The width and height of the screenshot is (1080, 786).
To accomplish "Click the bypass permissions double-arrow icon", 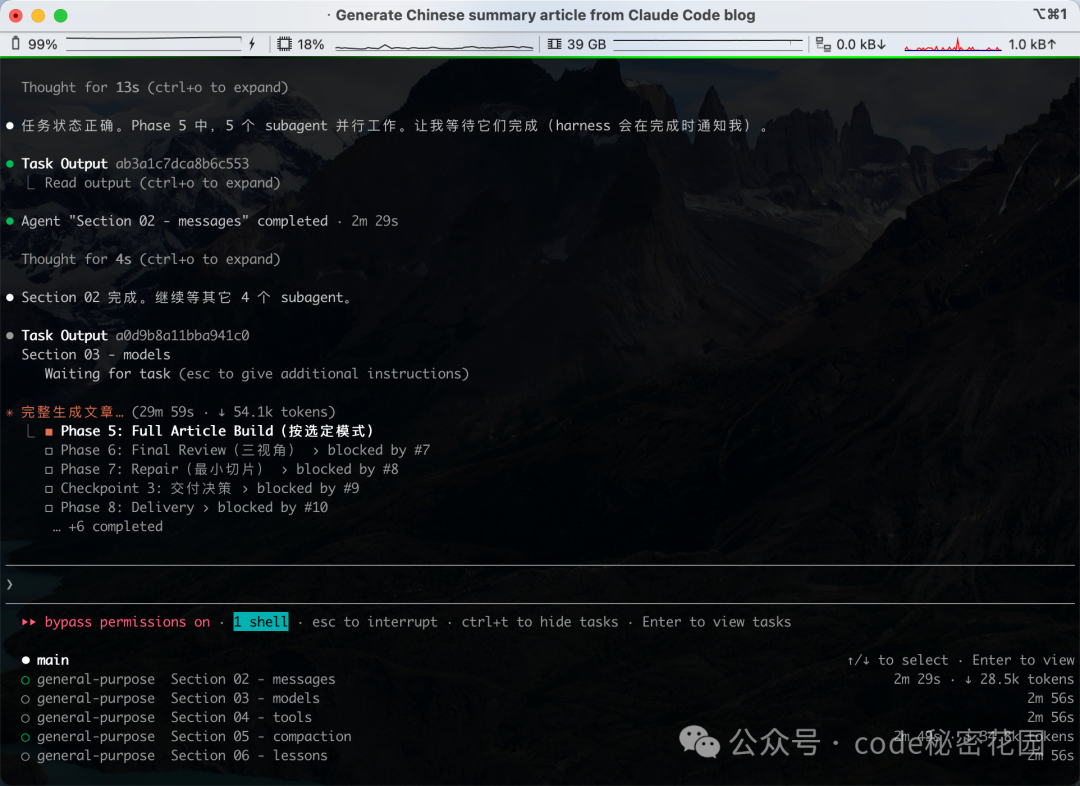I will tap(29, 622).
